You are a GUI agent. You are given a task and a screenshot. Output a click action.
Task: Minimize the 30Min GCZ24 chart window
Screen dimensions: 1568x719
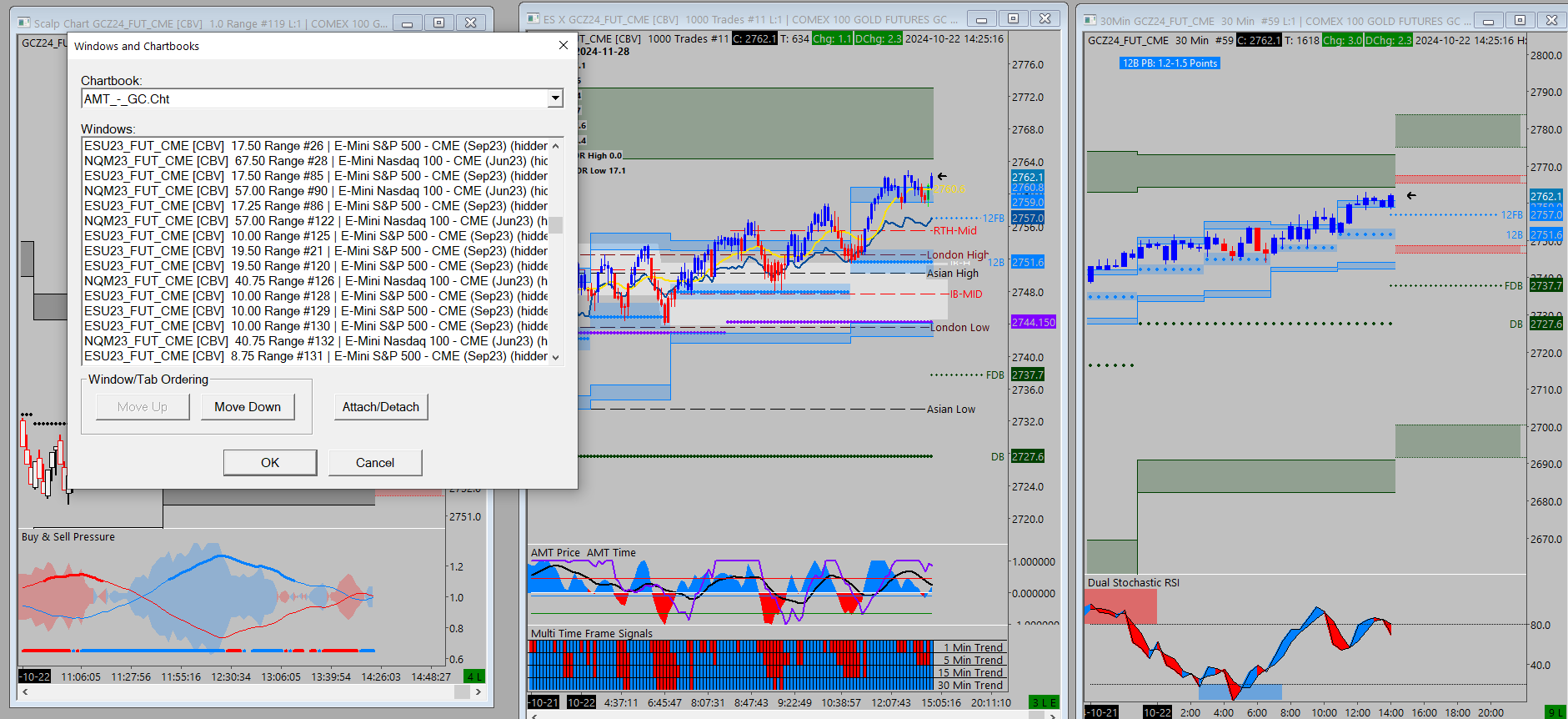pos(1488,21)
